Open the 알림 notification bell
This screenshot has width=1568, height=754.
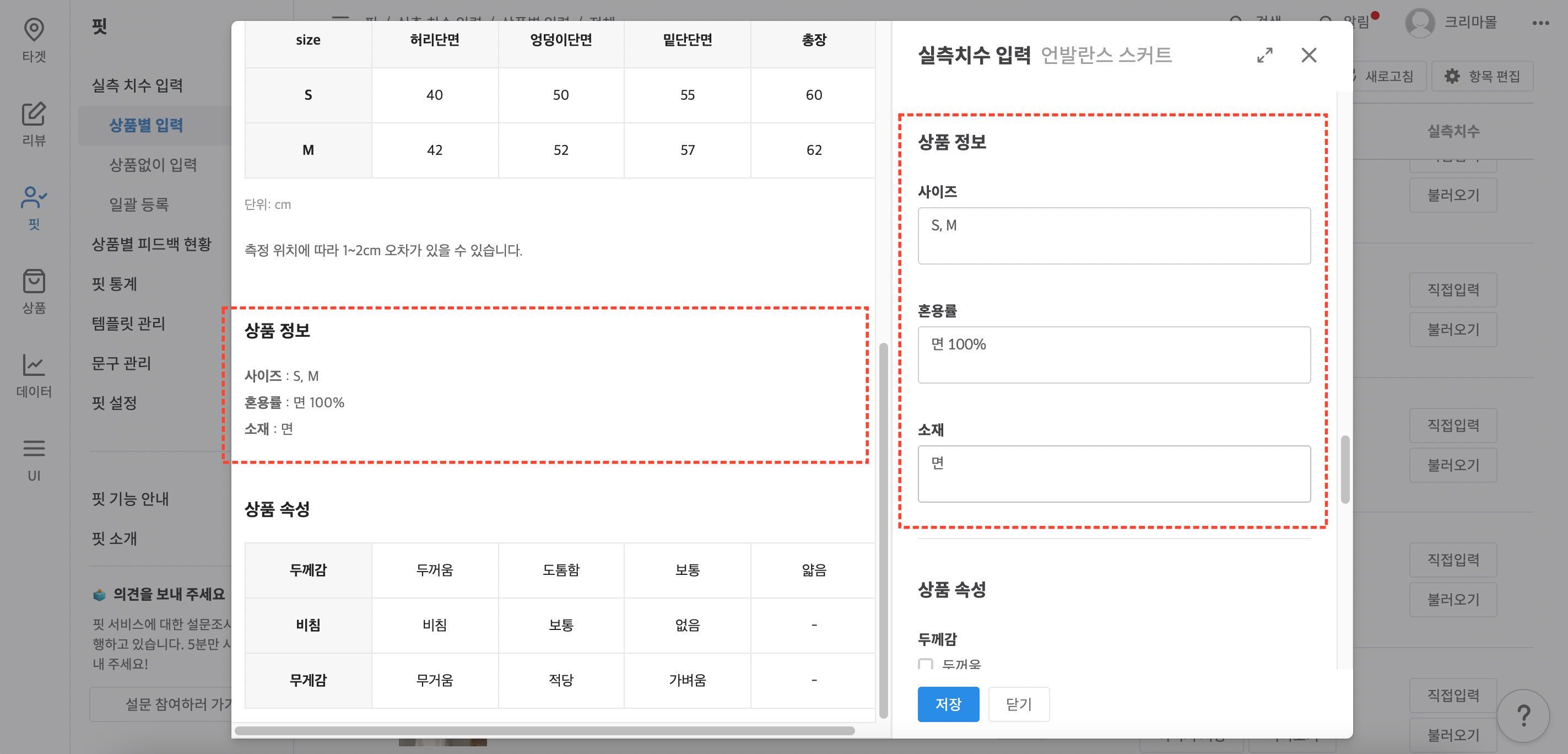tap(1327, 20)
